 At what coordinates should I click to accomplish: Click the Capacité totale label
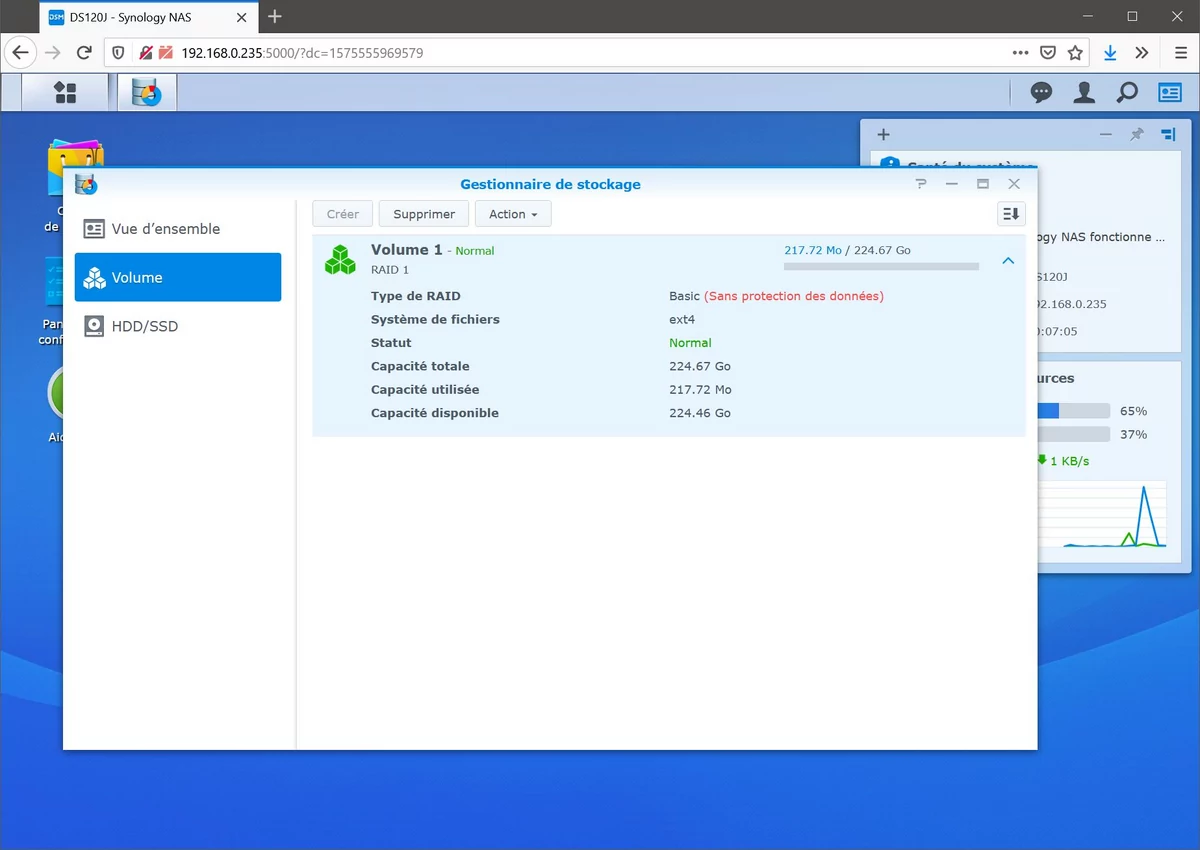[x=420, y=366]
